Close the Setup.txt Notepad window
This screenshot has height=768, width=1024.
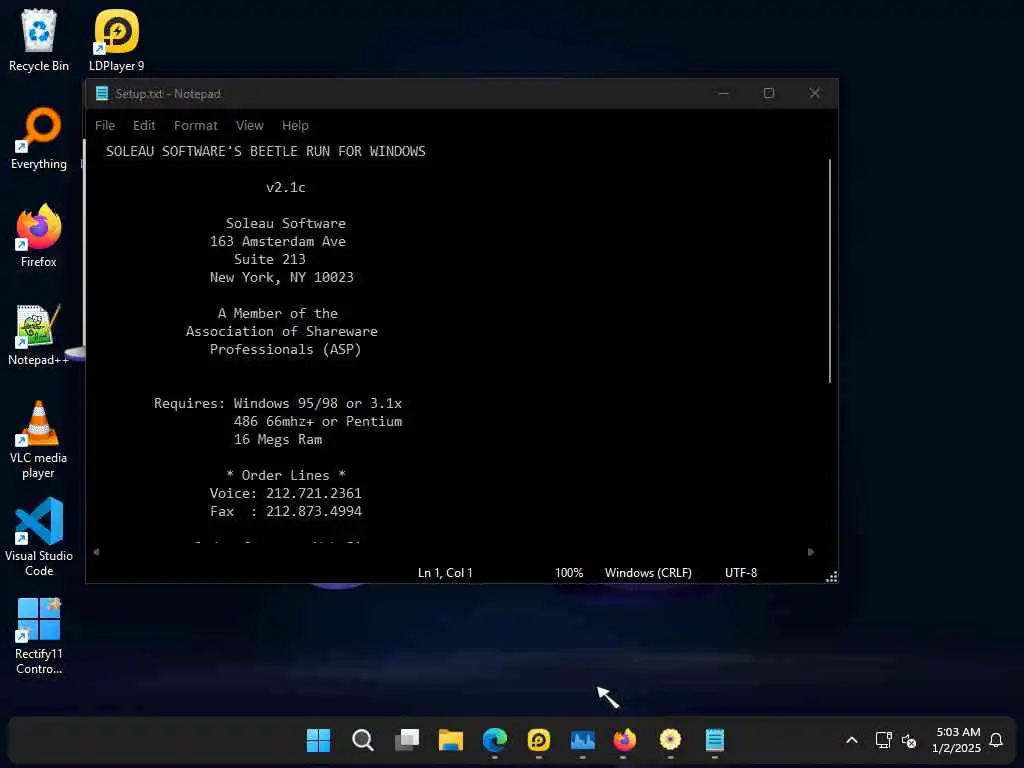814,93
